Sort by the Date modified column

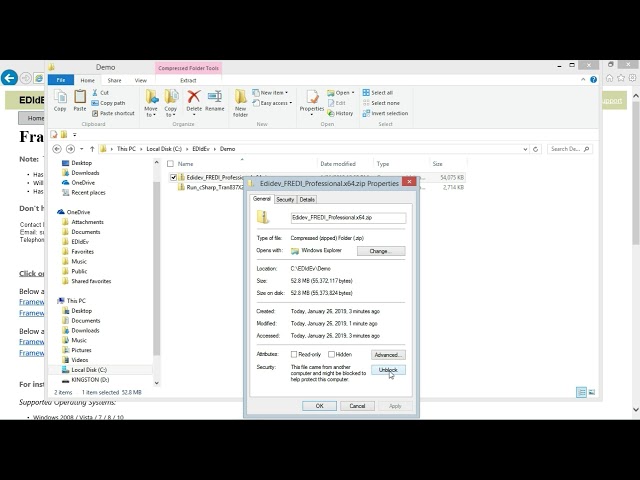tap(338, 164)
